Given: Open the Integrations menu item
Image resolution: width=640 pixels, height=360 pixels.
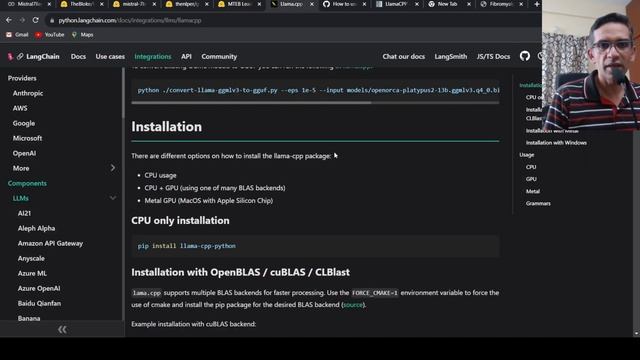Looking at the screenshot, I should coord(153,57).
